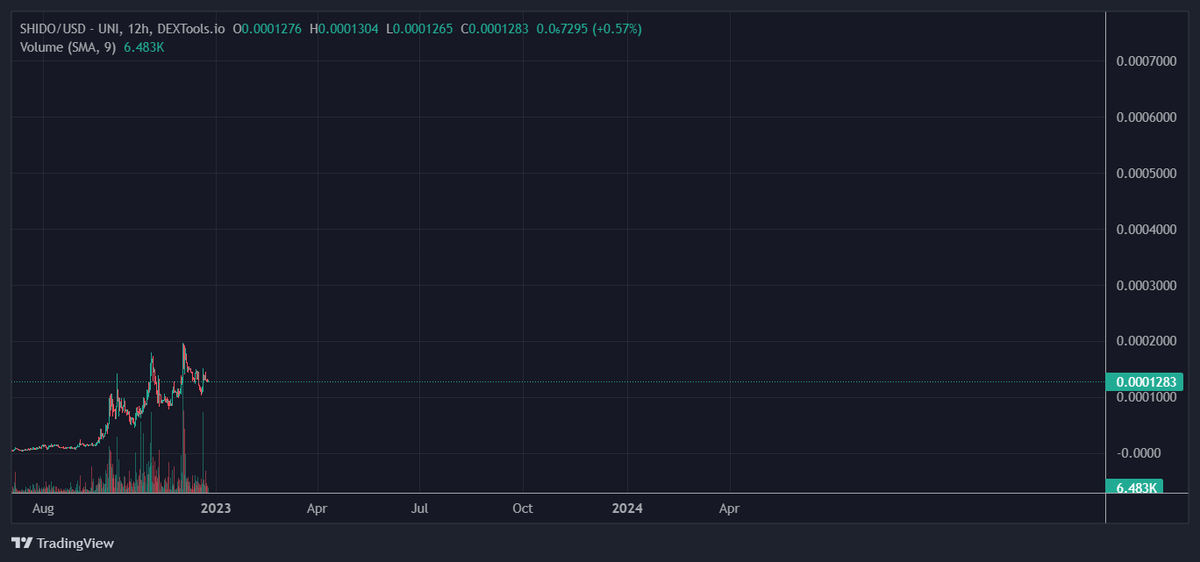This screenshot has width=1200, height=562.
Task: Click the 0.0005000 price axis label
Action: coord(1146,174)
